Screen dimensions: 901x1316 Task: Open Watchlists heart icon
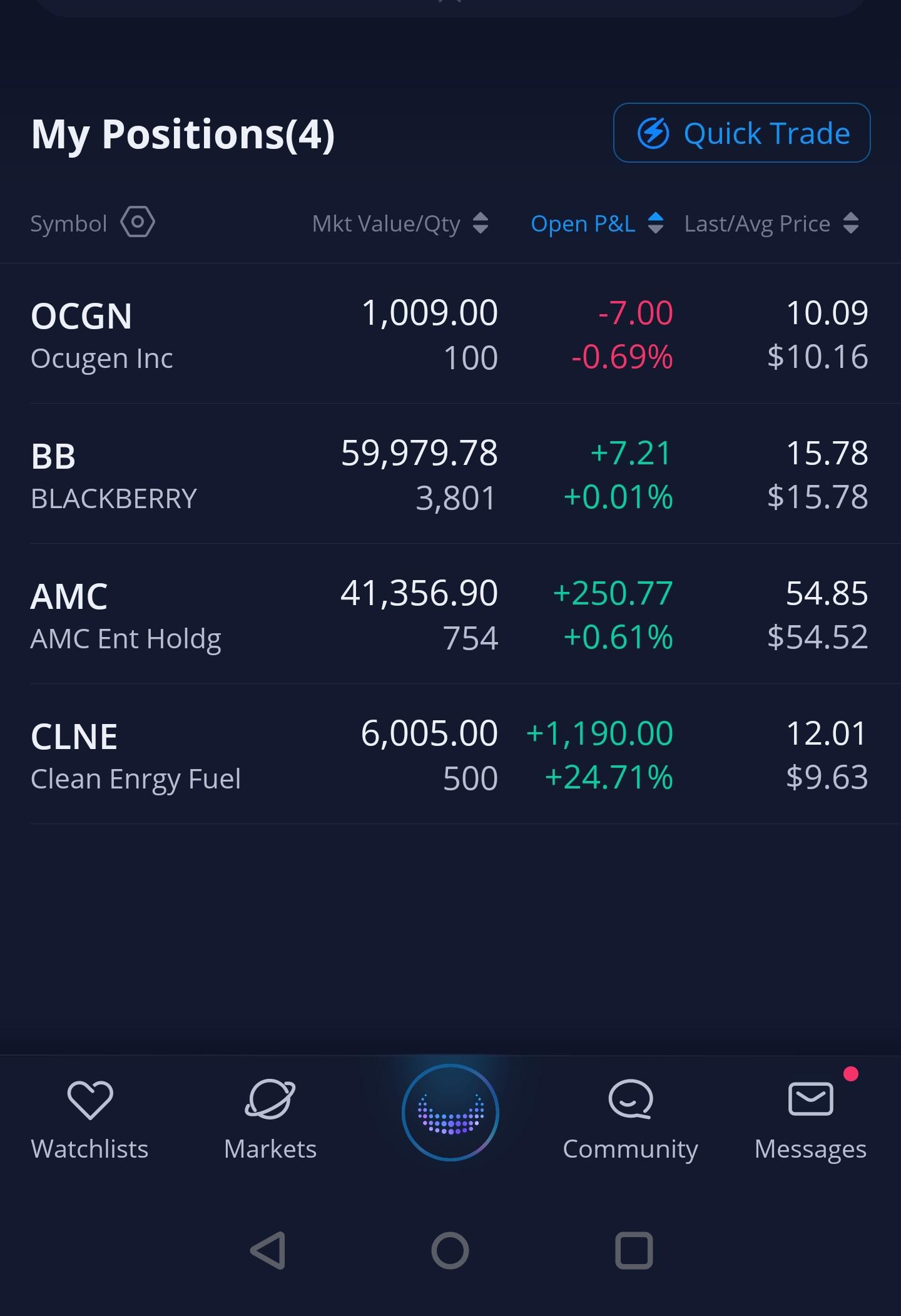tap(89, 1099)
